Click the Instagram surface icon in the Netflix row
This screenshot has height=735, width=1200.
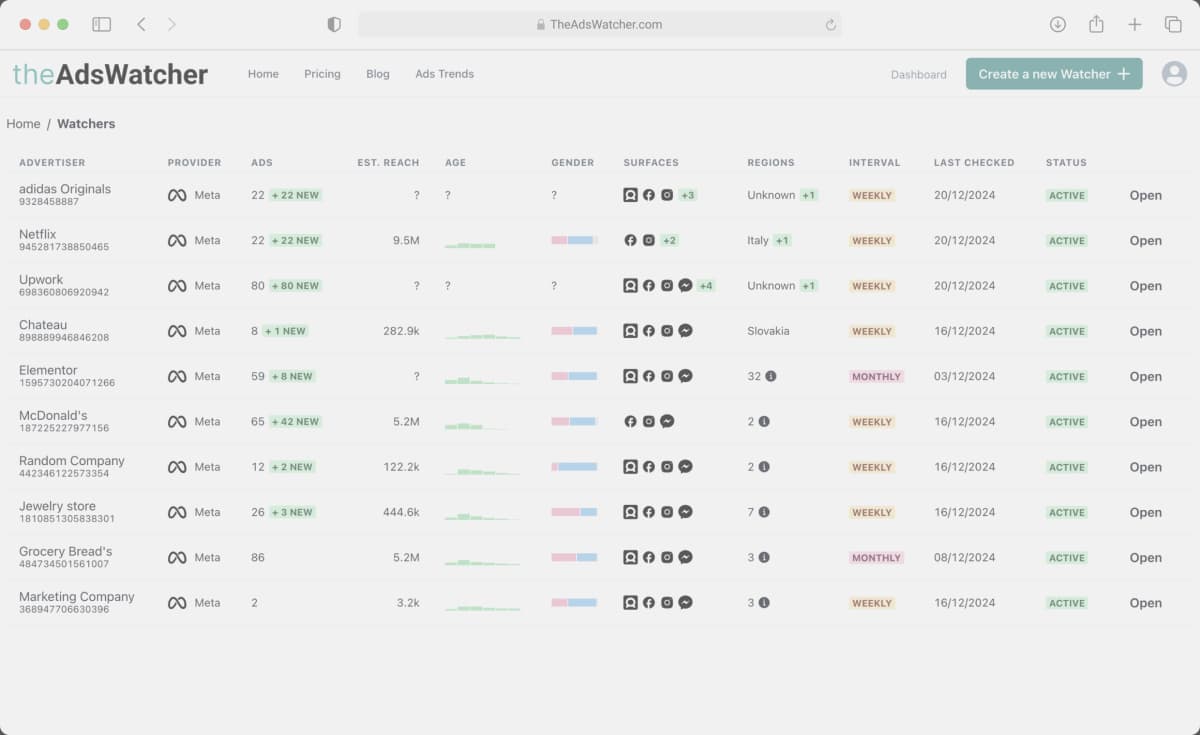pos(649,240)
